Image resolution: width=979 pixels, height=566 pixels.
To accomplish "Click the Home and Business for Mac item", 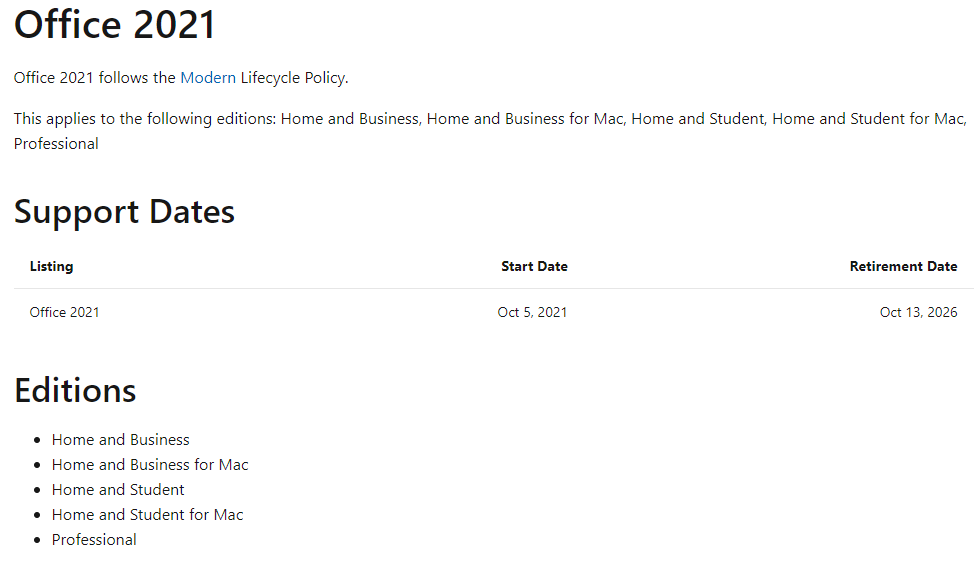I will pos(150,465).
